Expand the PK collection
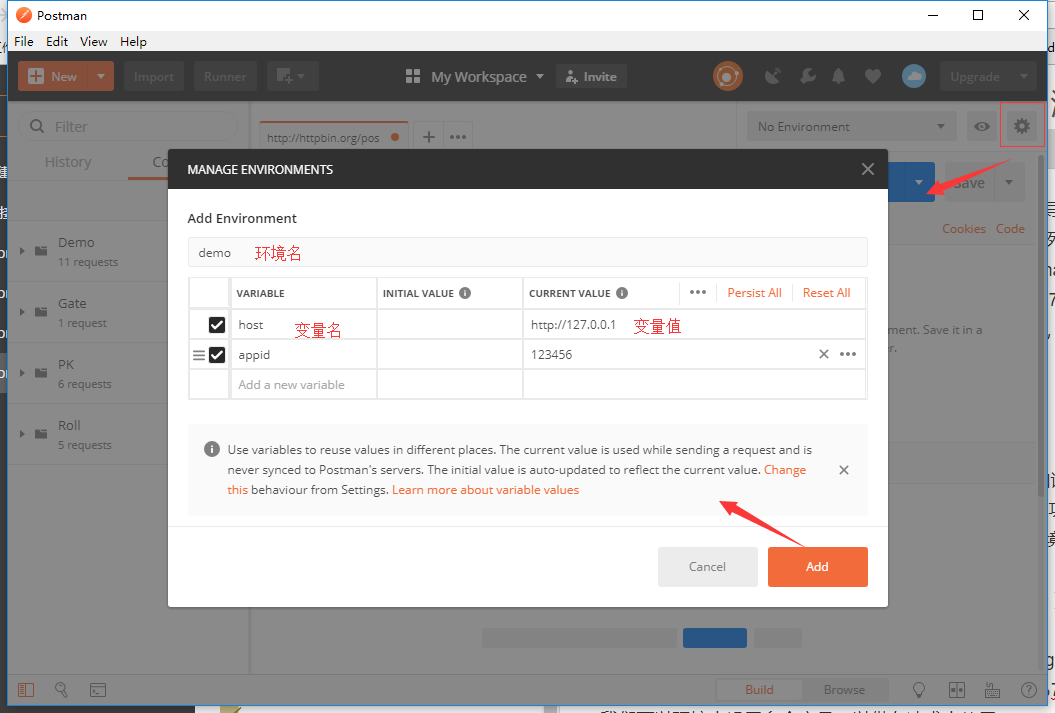This screenshot has height=713, width=1055. [22, 373]
